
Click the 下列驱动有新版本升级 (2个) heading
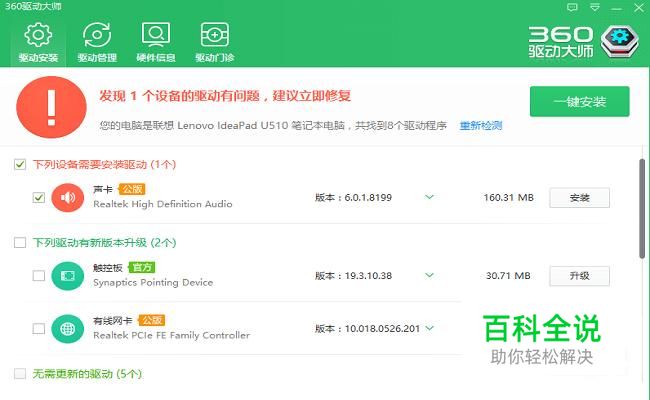point(104,242)
